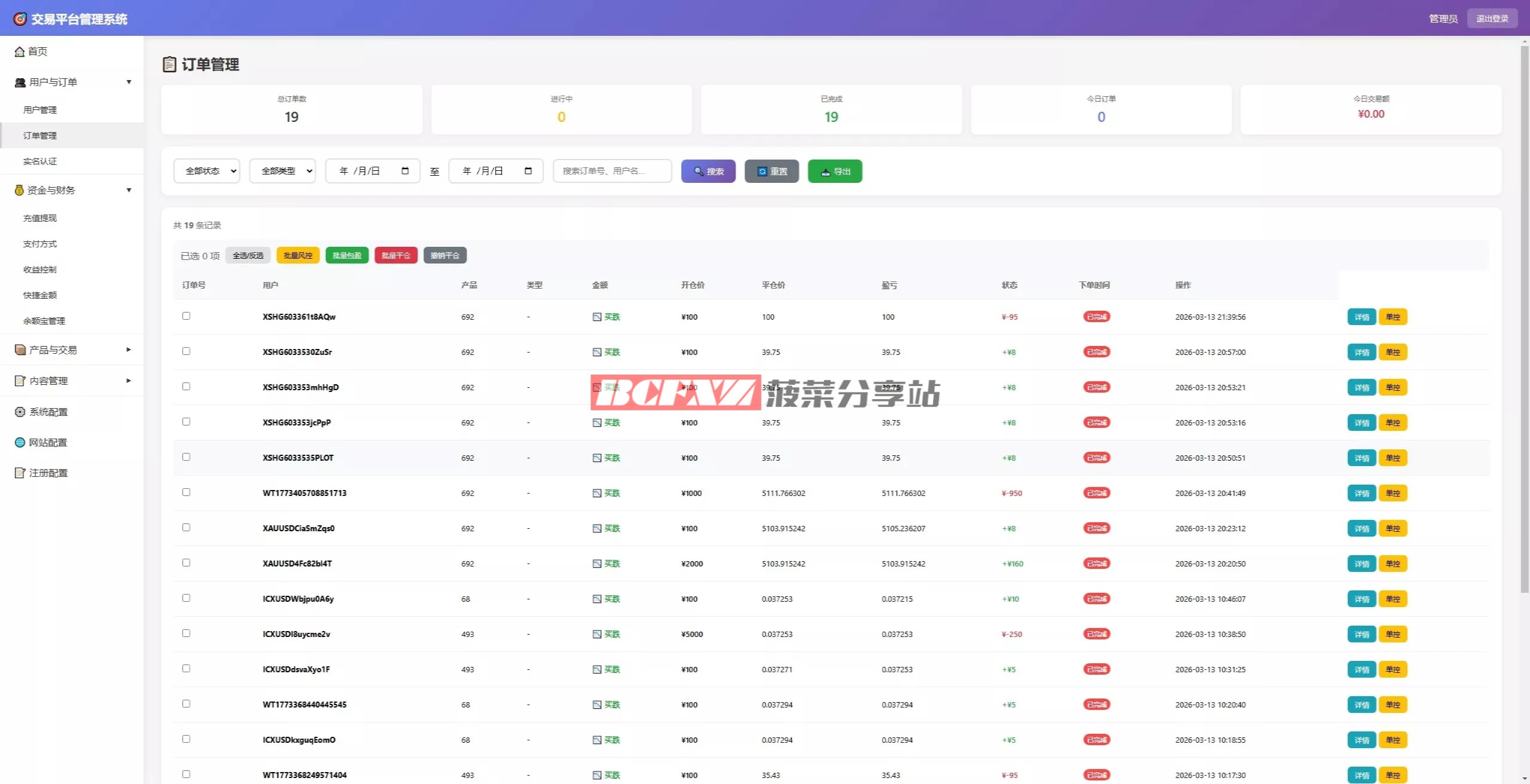Click the globe icon for 网站配置

[20, 442]
